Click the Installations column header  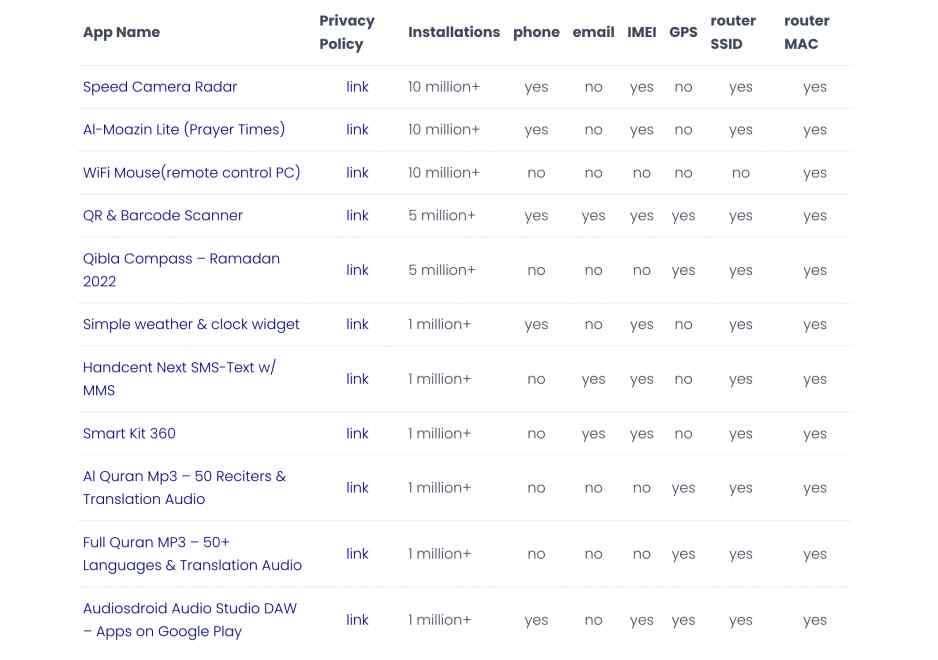tap(454, 32)
